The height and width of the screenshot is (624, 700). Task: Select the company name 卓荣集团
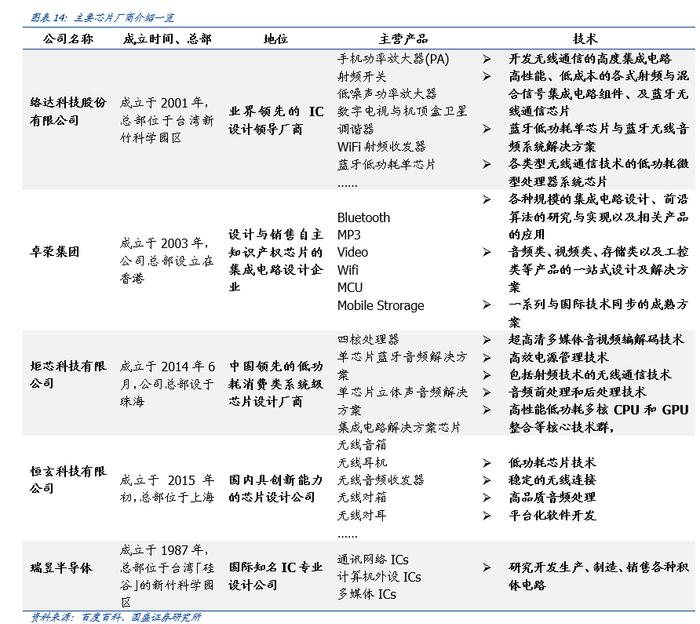54,252
